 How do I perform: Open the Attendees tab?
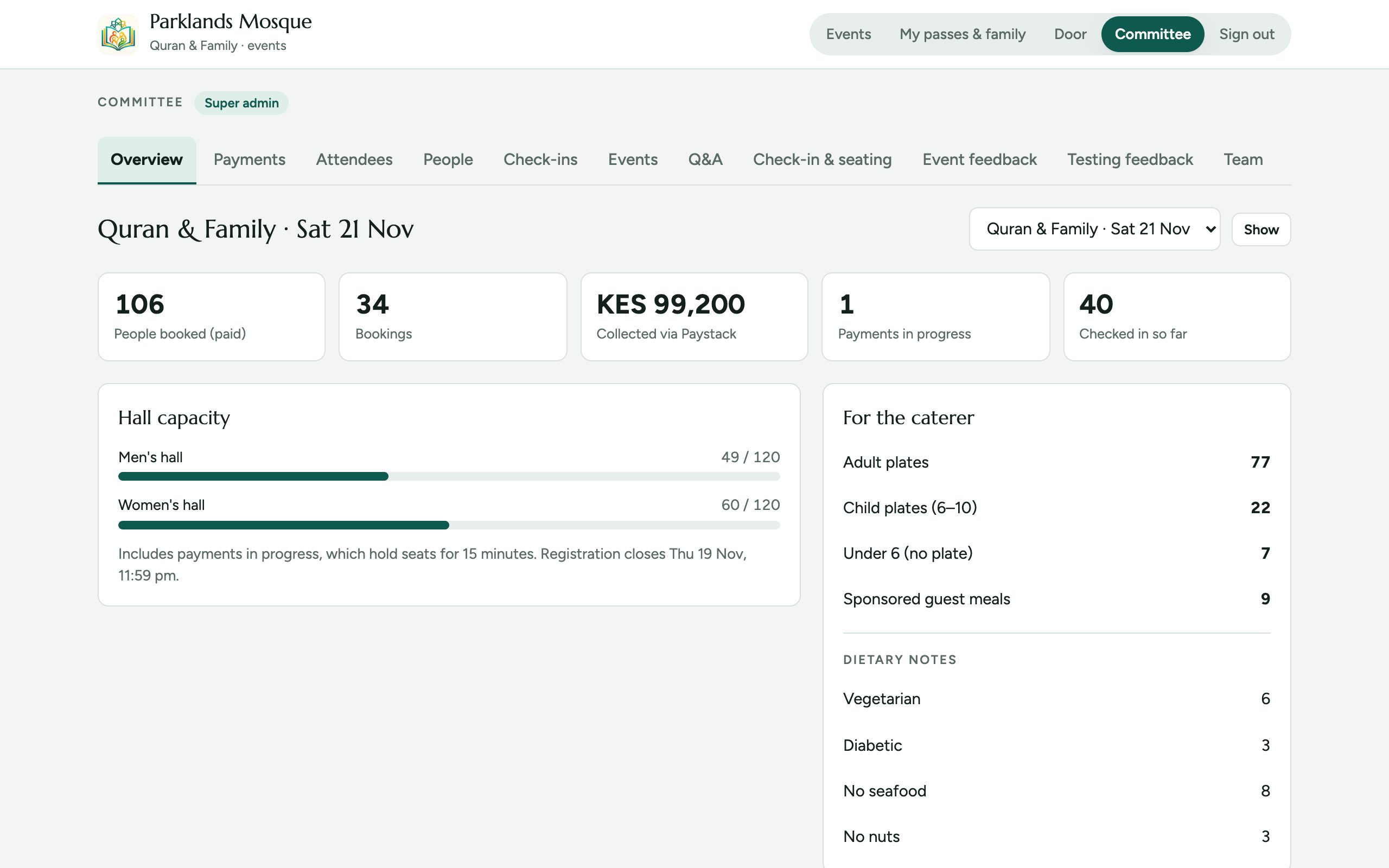pos(354,159)
